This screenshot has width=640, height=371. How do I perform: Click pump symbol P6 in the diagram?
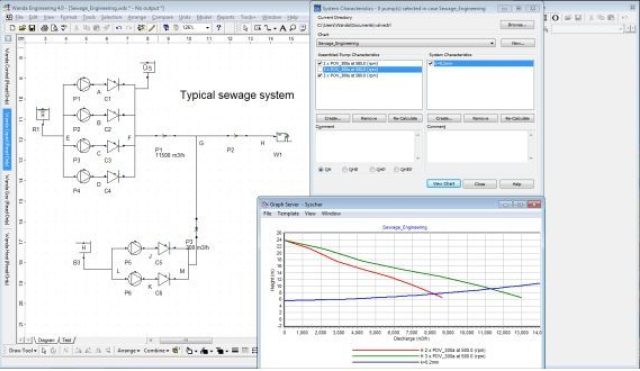[x=134, y=278]
